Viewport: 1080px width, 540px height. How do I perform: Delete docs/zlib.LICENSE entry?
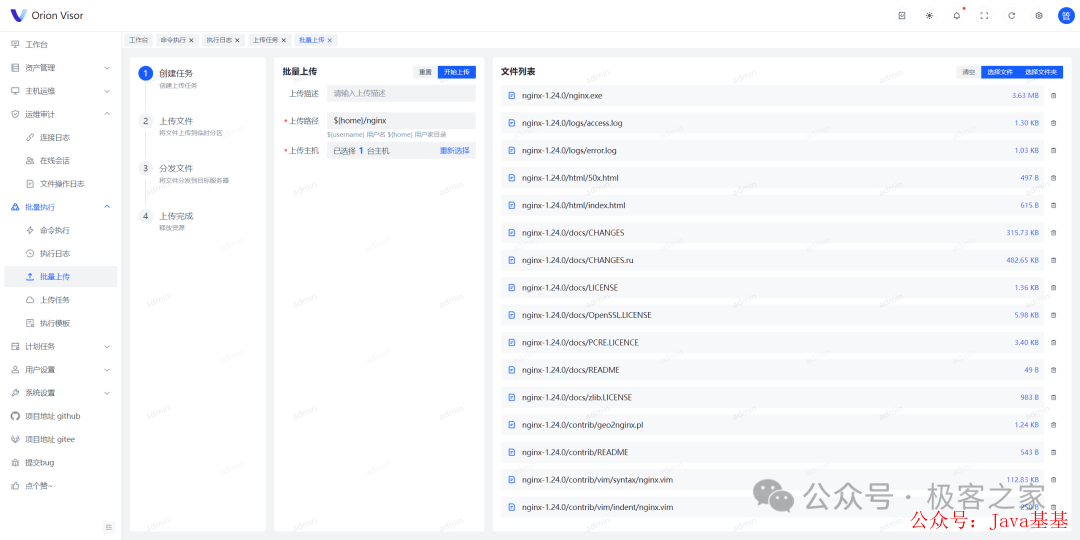(1053, 397)
